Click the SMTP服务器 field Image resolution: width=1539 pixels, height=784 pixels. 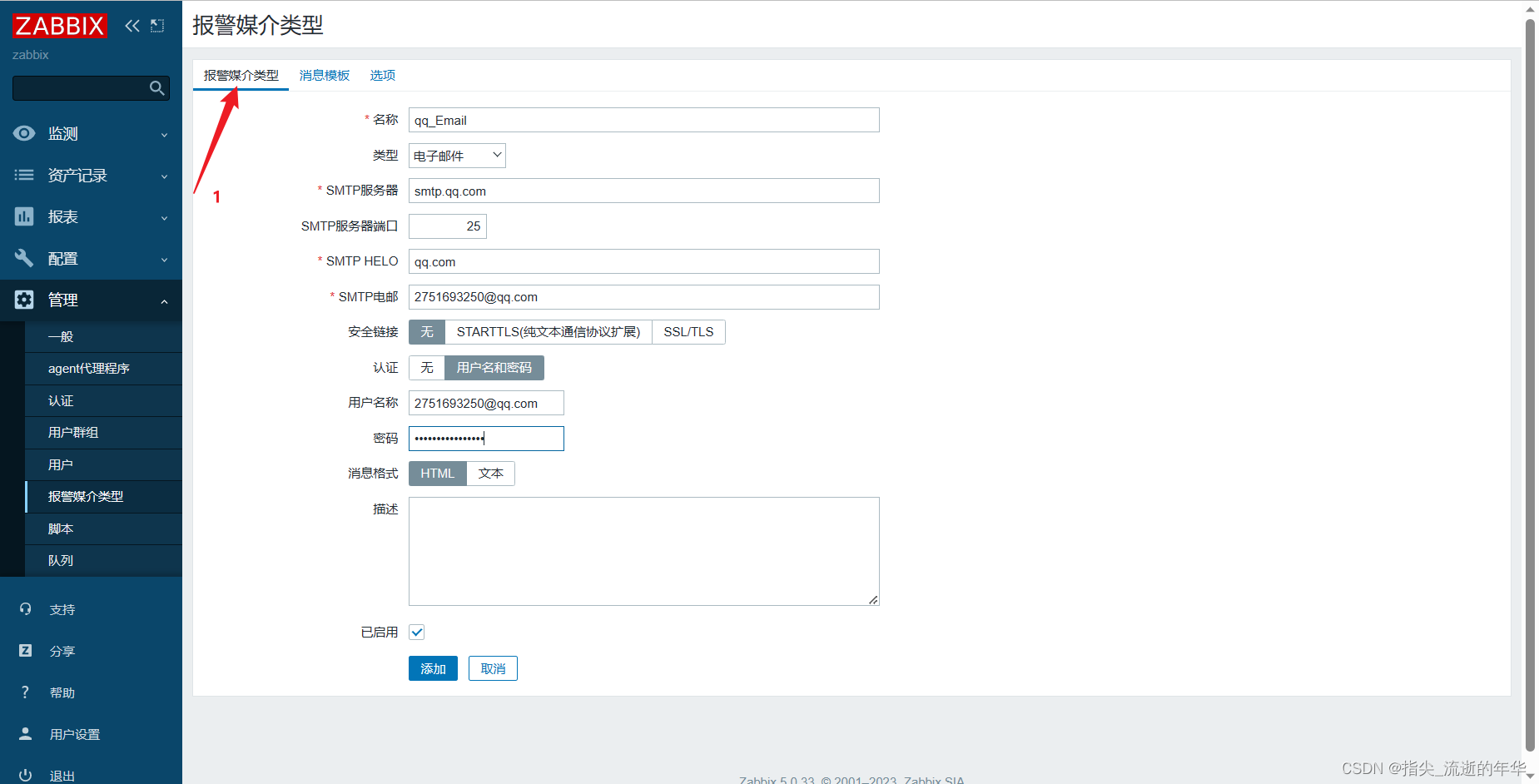click(x=644, y=191)
